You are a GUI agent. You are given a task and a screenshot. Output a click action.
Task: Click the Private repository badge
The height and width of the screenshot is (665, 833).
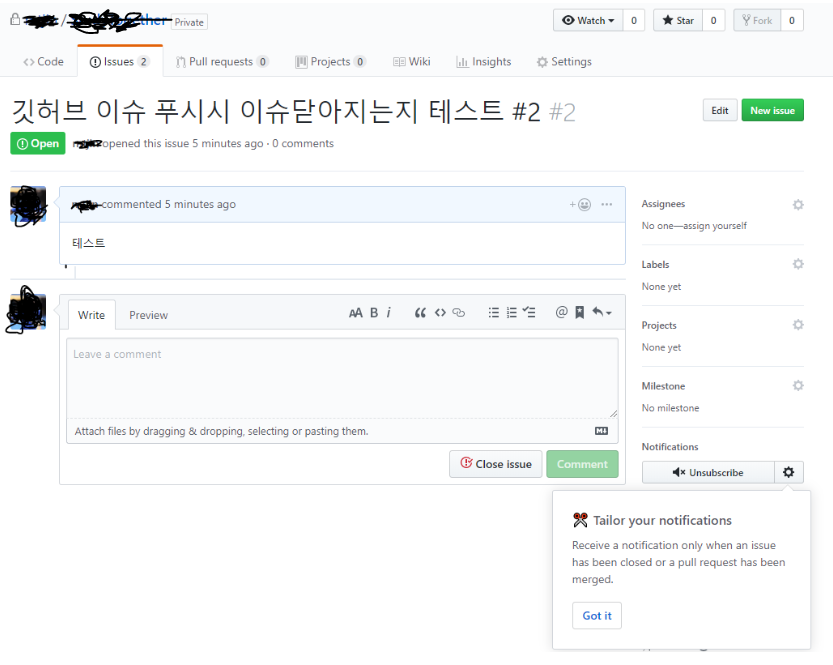(189, 22)
